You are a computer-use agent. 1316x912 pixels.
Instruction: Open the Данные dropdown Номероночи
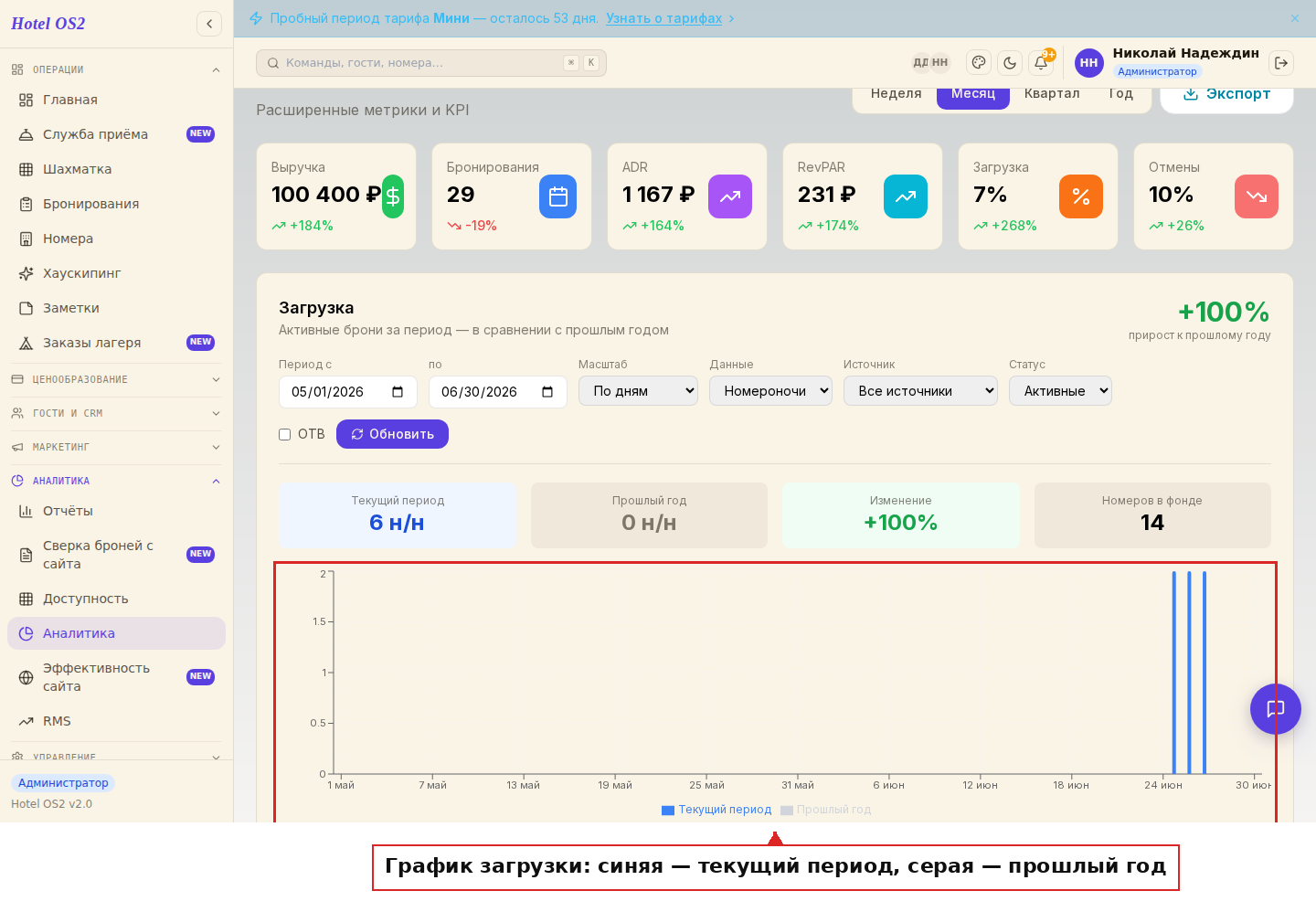770,391
